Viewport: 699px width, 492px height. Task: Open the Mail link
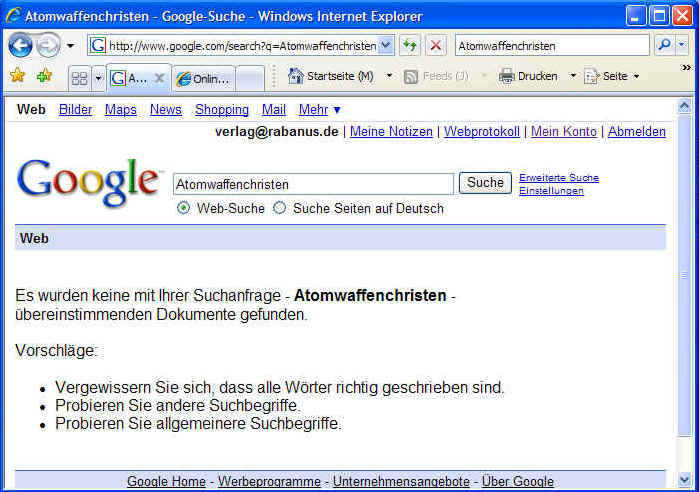[x=274, y=110]
